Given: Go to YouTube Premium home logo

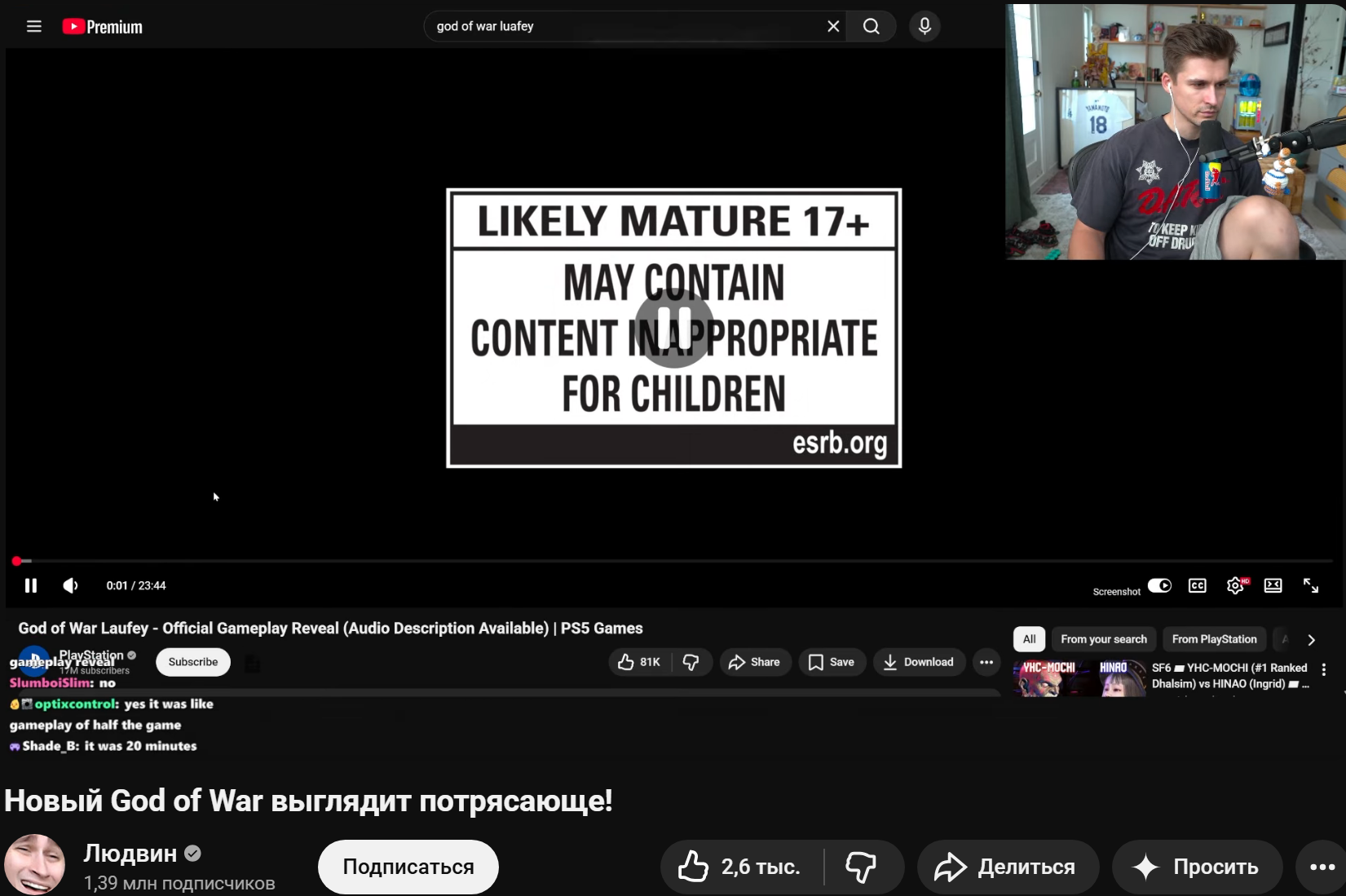Looking at the screenshot, I should coord(103,27).
